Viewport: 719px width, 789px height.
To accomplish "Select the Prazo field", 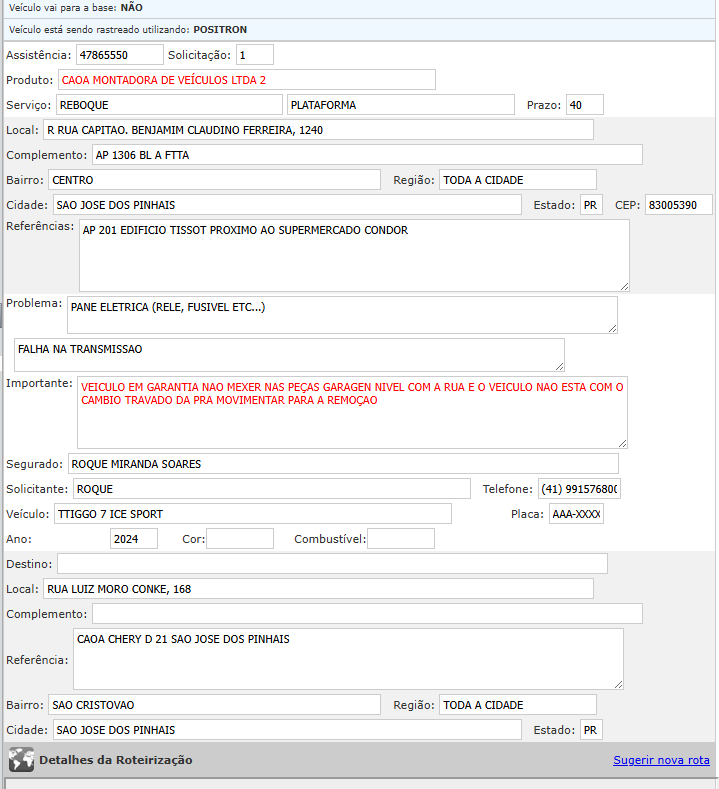I will pos(584,105).
